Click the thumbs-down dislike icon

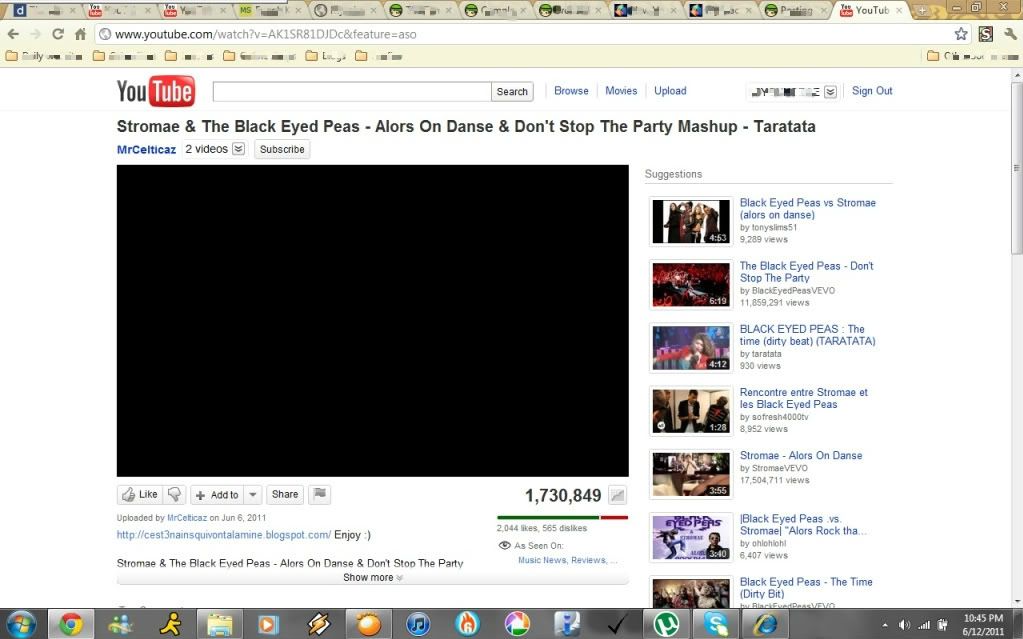click(x=175, y=494)
